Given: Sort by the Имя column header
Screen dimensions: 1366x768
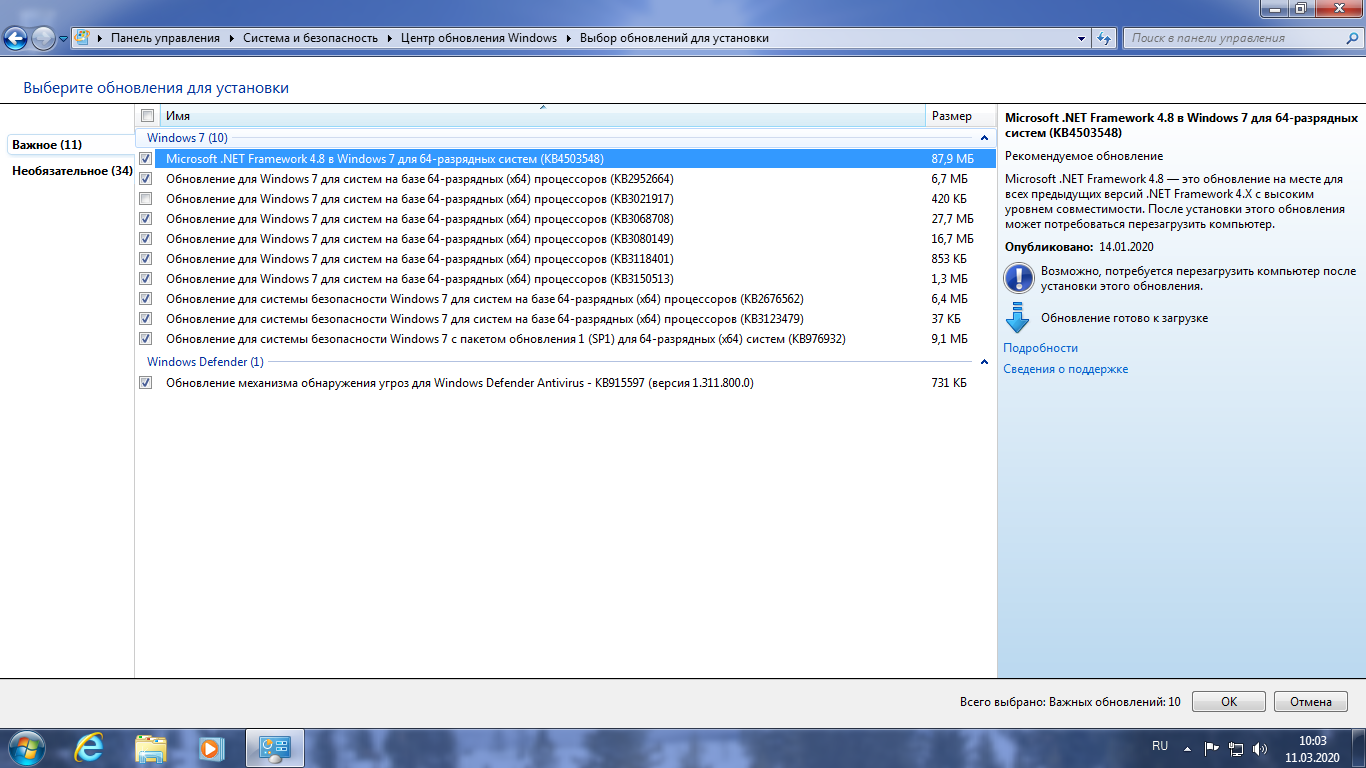Looking at the screenshot, I should click(x=542, y=116).
